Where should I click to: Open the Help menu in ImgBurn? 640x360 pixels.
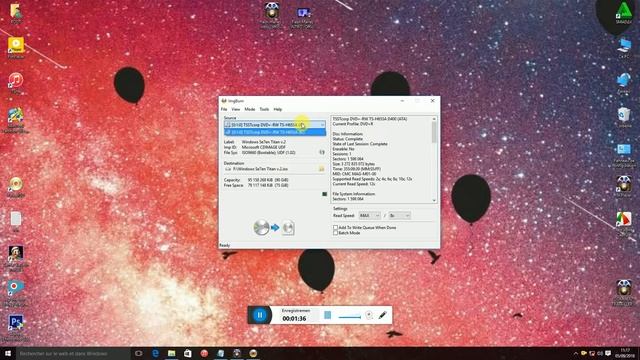click(278, 109)
